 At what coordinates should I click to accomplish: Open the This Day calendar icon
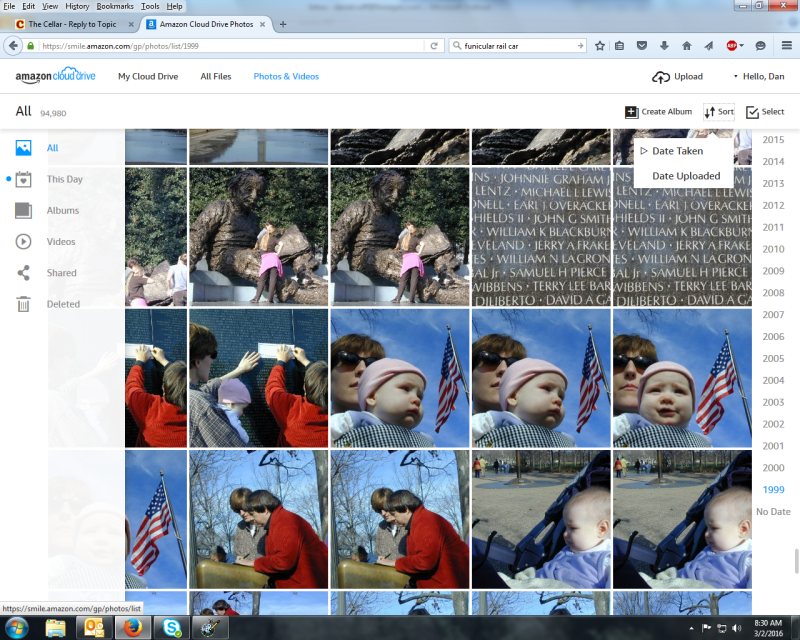24,180
